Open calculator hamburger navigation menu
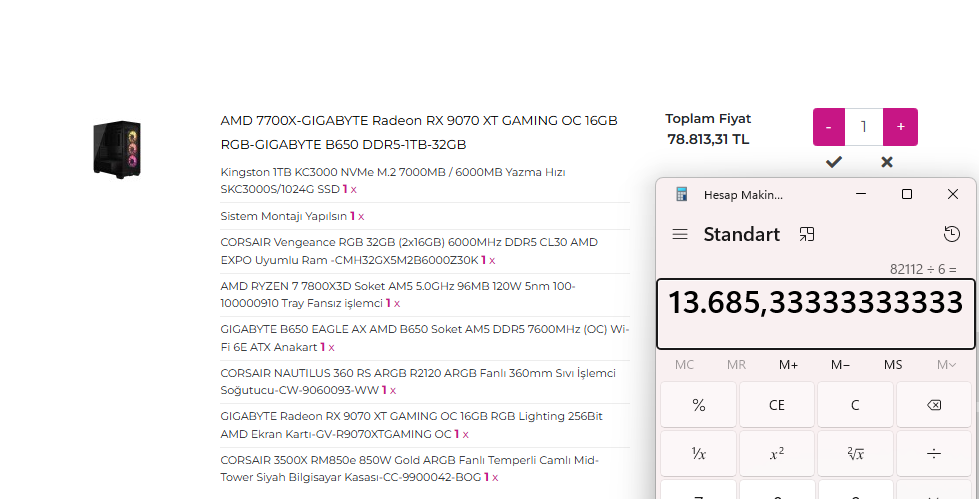Viewport: 979px width, 499px height. pyautogui.click(x=680, y=234)
